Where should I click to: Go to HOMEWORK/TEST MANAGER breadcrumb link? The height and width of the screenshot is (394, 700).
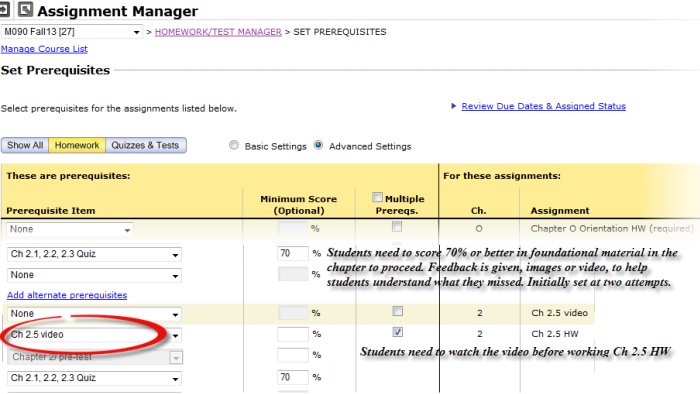coord(218,32)
